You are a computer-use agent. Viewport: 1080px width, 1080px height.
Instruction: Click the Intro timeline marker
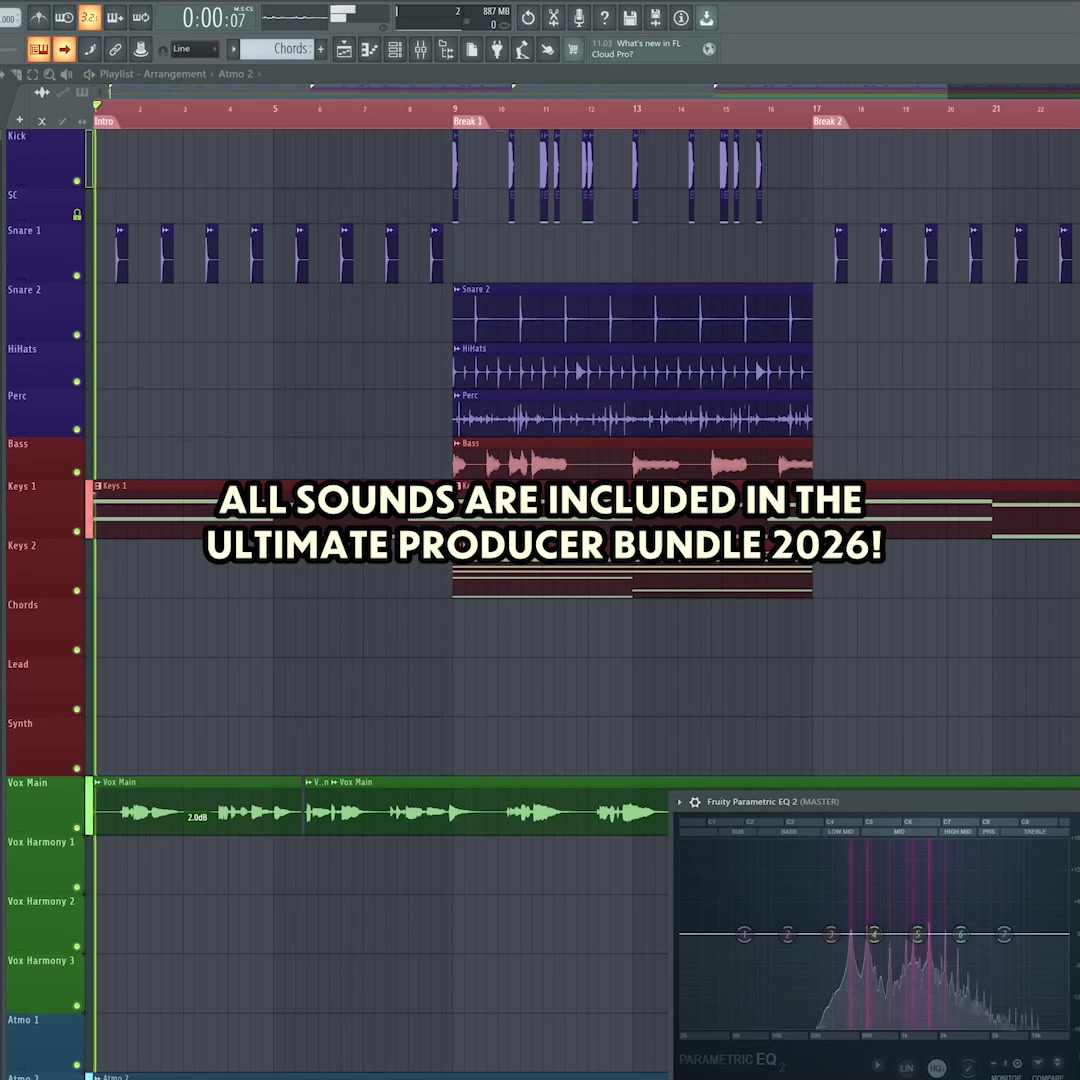[104, 121]
